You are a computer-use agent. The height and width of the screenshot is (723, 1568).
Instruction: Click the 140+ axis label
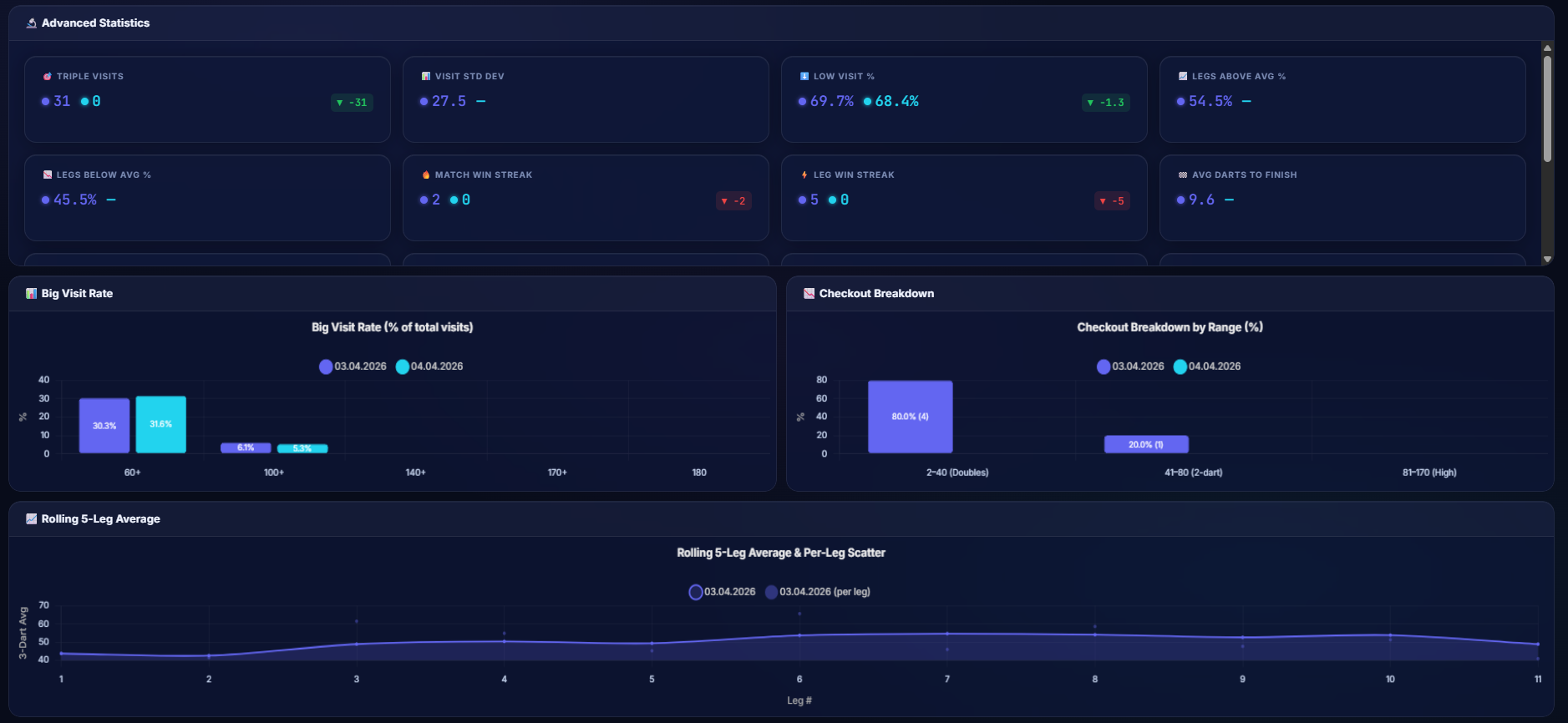[416, 473]
